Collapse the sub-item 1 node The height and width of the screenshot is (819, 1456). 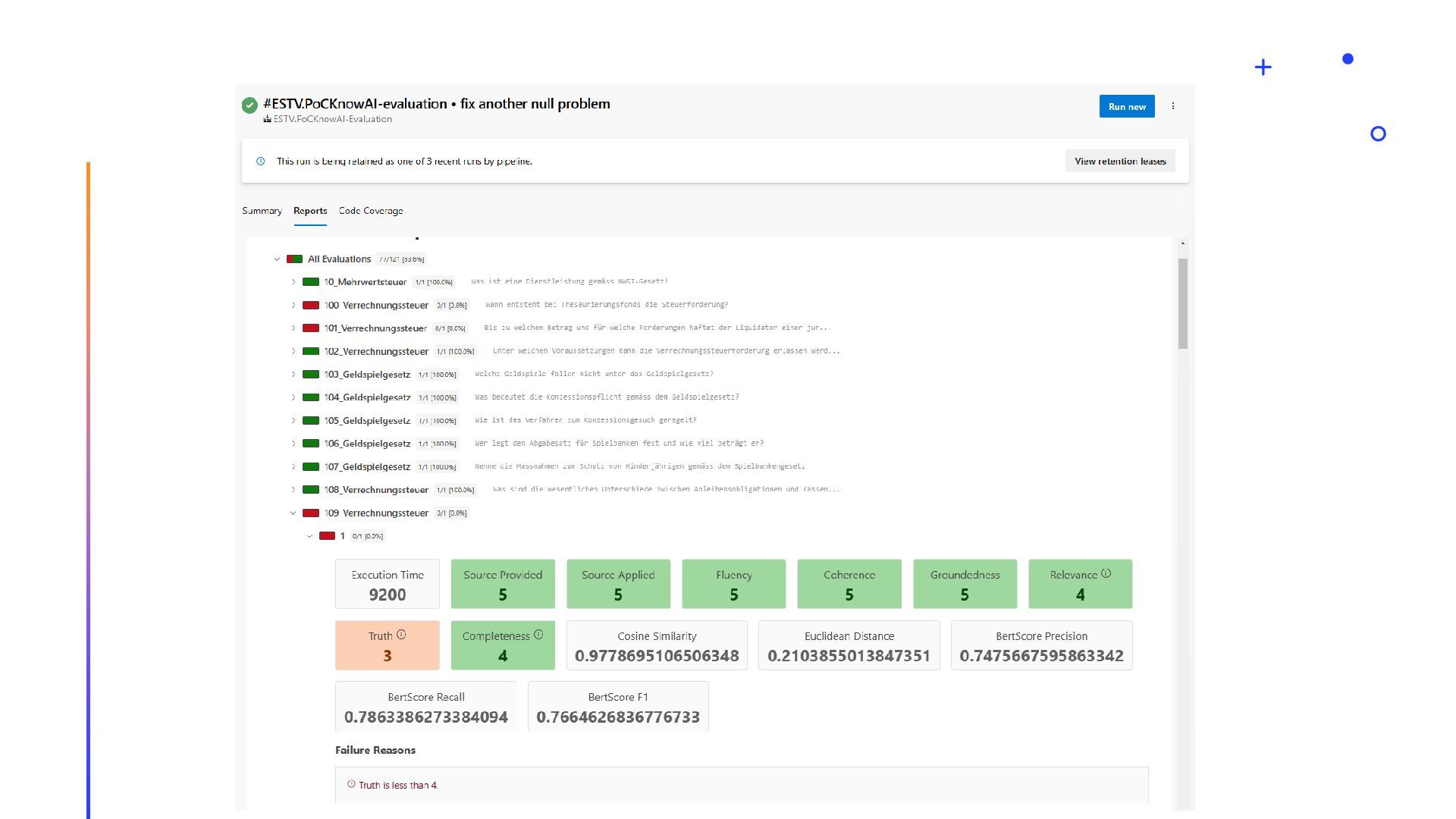point(309,536)
